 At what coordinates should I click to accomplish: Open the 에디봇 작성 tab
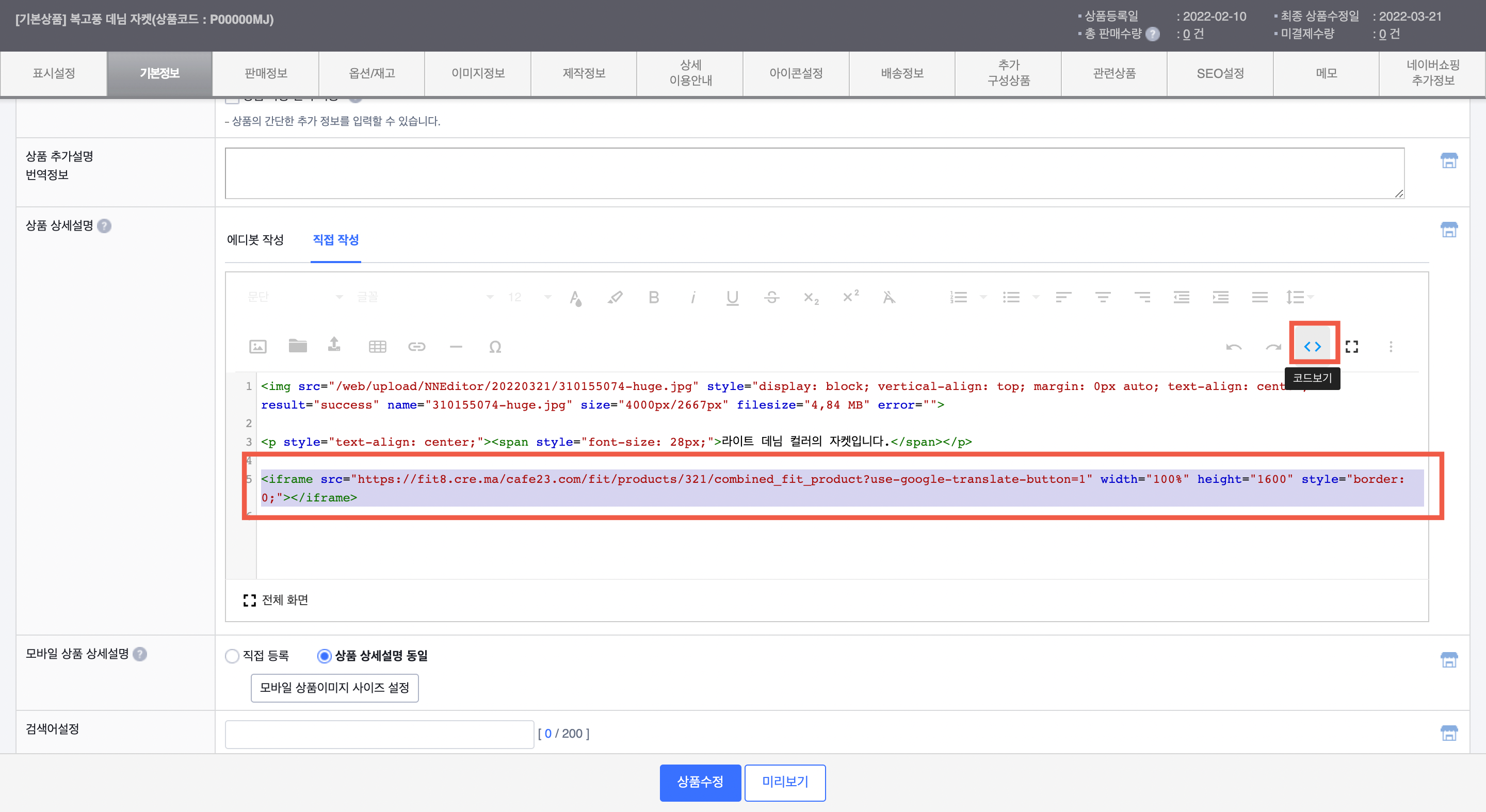click(255, 240)
